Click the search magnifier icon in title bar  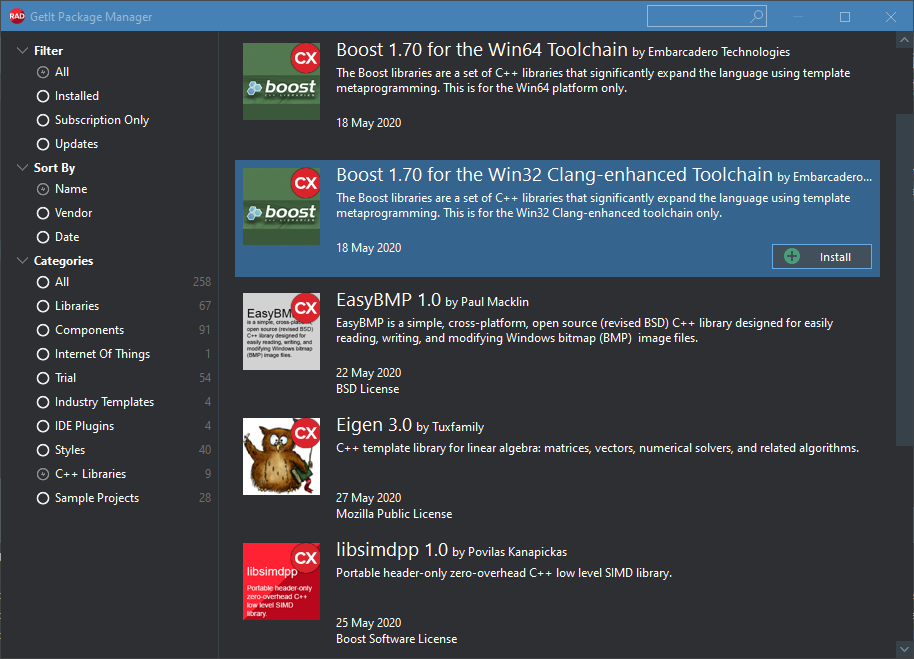pos(756,16)
